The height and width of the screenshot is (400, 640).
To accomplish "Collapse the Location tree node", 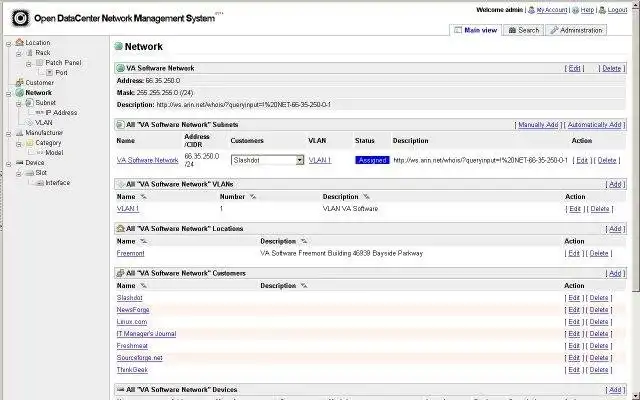I will 9,43.
